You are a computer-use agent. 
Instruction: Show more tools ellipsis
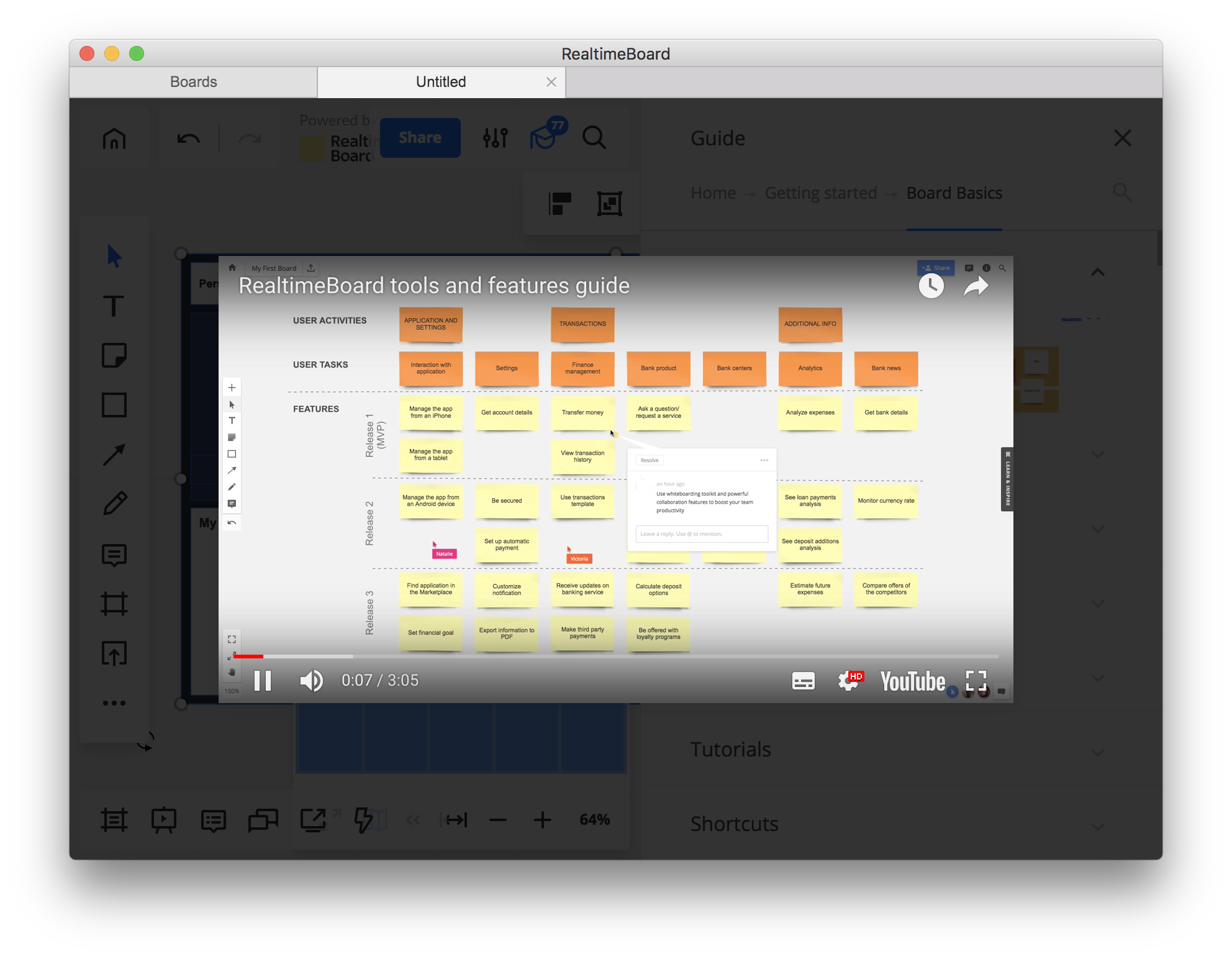point(114,703)
